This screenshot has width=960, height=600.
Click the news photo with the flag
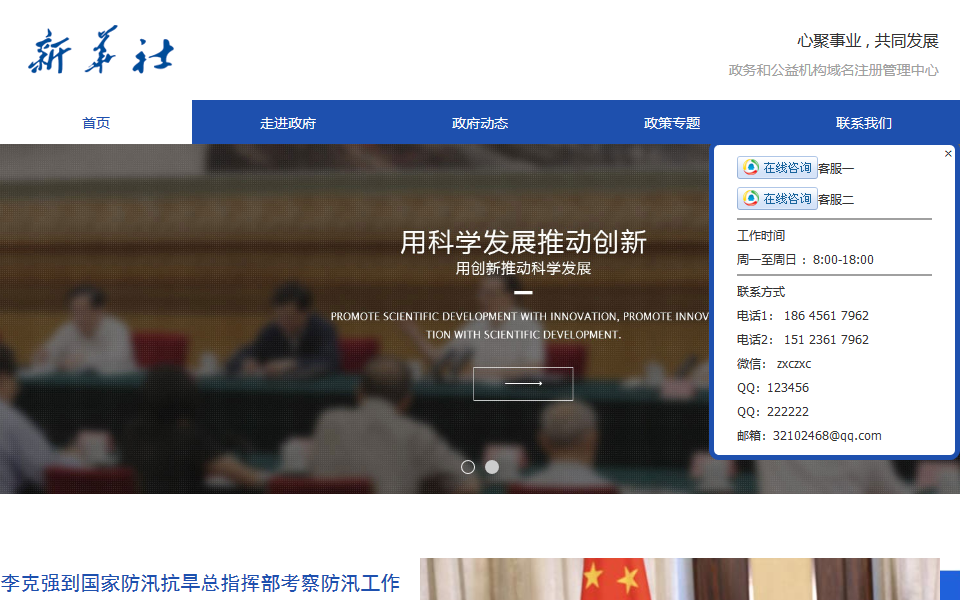[680, 580]
